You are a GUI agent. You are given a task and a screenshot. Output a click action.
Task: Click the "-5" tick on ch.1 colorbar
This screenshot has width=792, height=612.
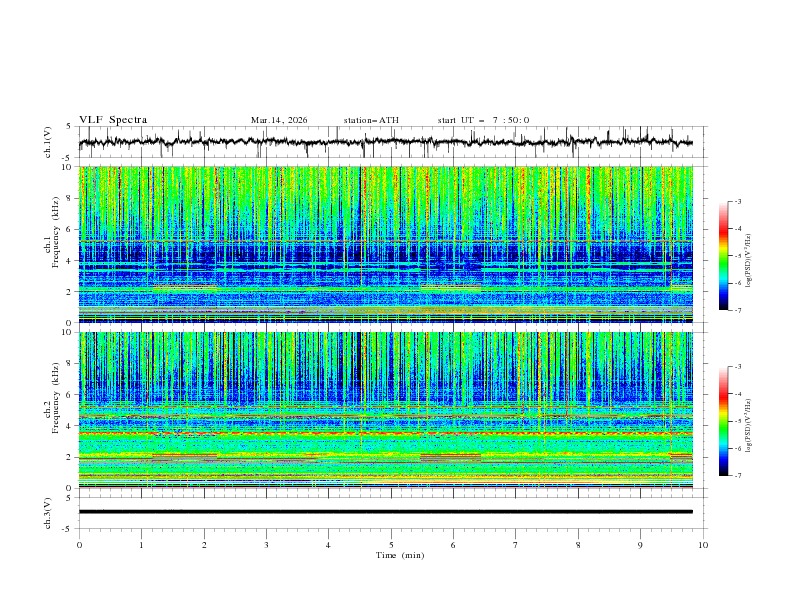point(737,256)
